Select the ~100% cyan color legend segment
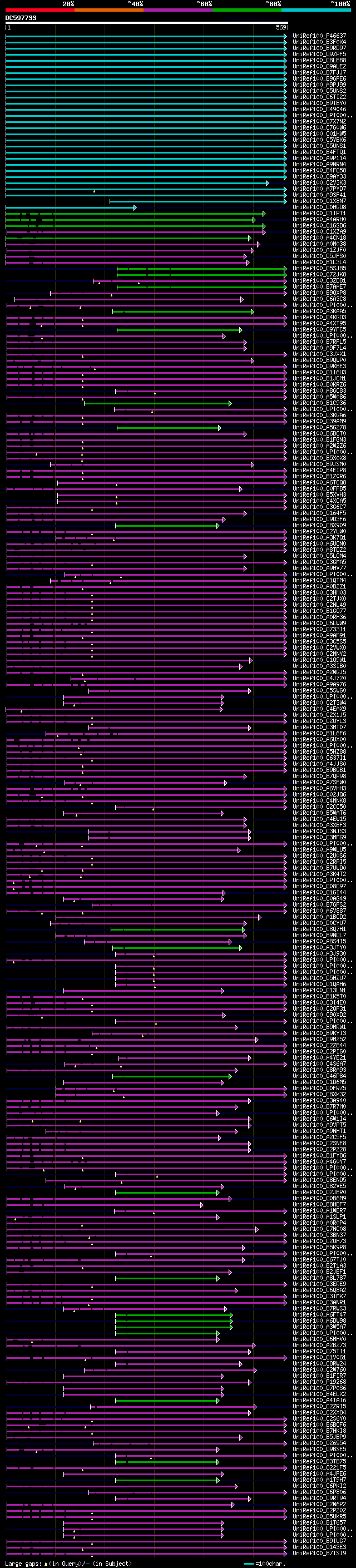The height and width of the screenshot is (1568, 356). pos(317,10)
